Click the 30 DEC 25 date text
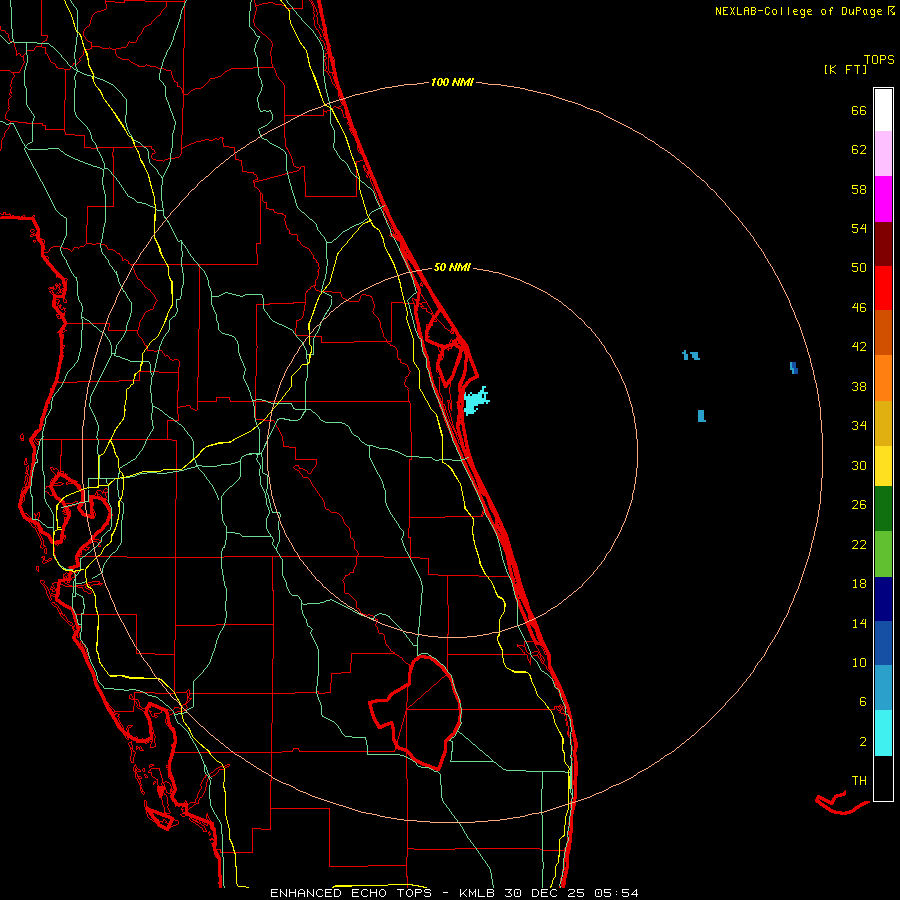 click(x=545, y=893)
